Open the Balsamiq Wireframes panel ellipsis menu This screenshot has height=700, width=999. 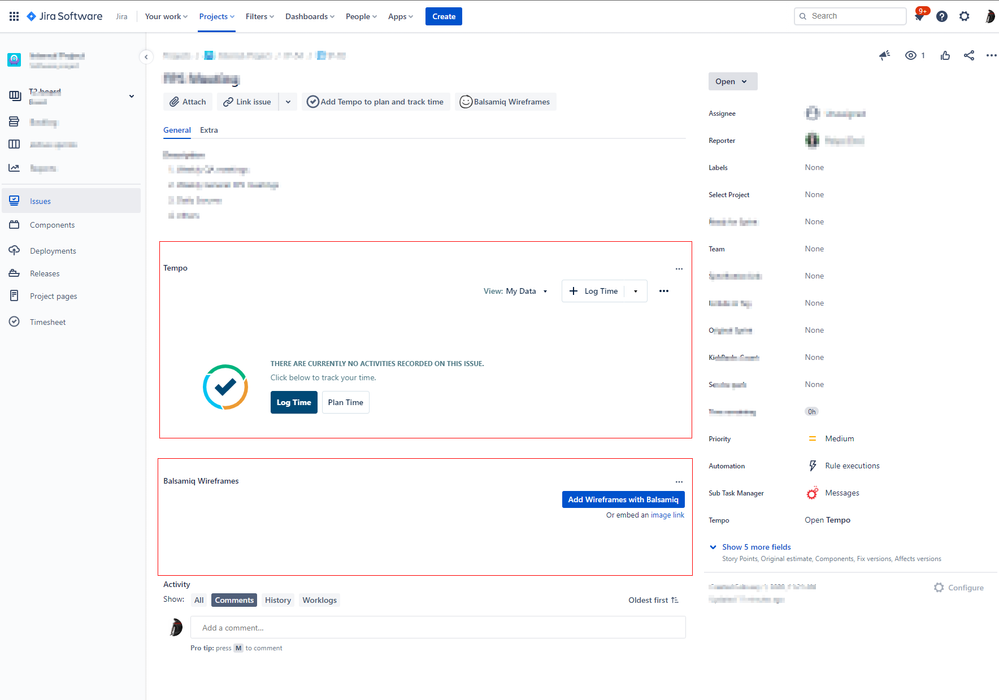(x=679, y=482)
